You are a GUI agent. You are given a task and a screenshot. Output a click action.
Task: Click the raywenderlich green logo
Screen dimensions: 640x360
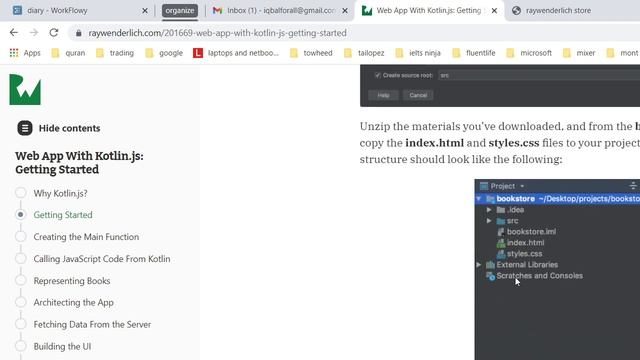click(x=25, y=89)
